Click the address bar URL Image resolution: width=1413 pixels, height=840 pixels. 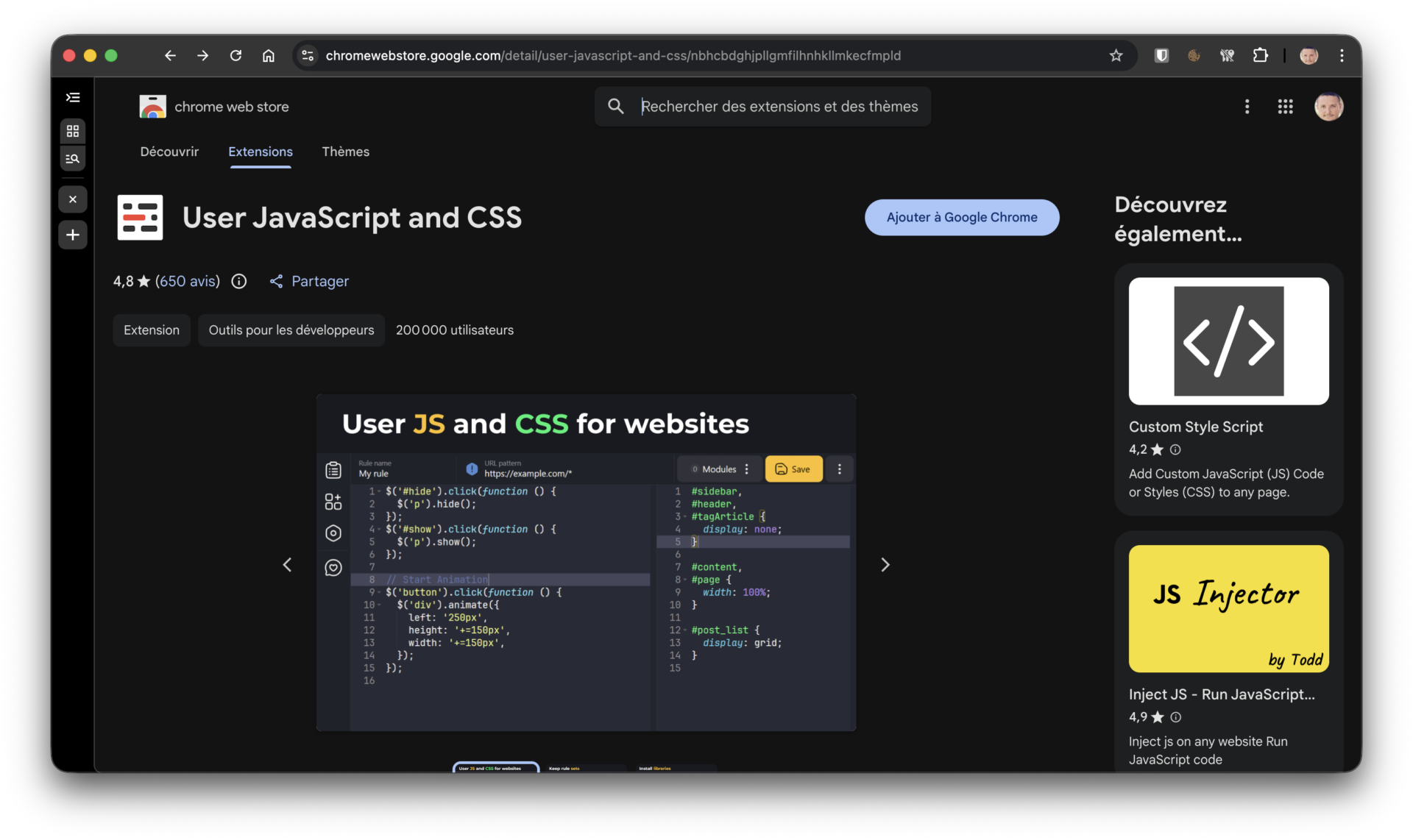pos(613,56)
